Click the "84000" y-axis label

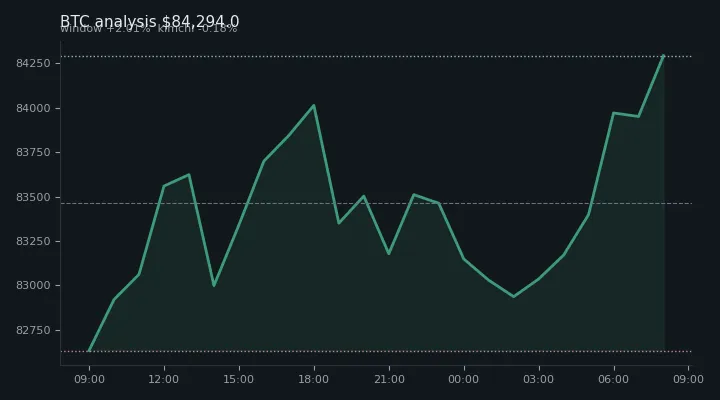[33, 108]
